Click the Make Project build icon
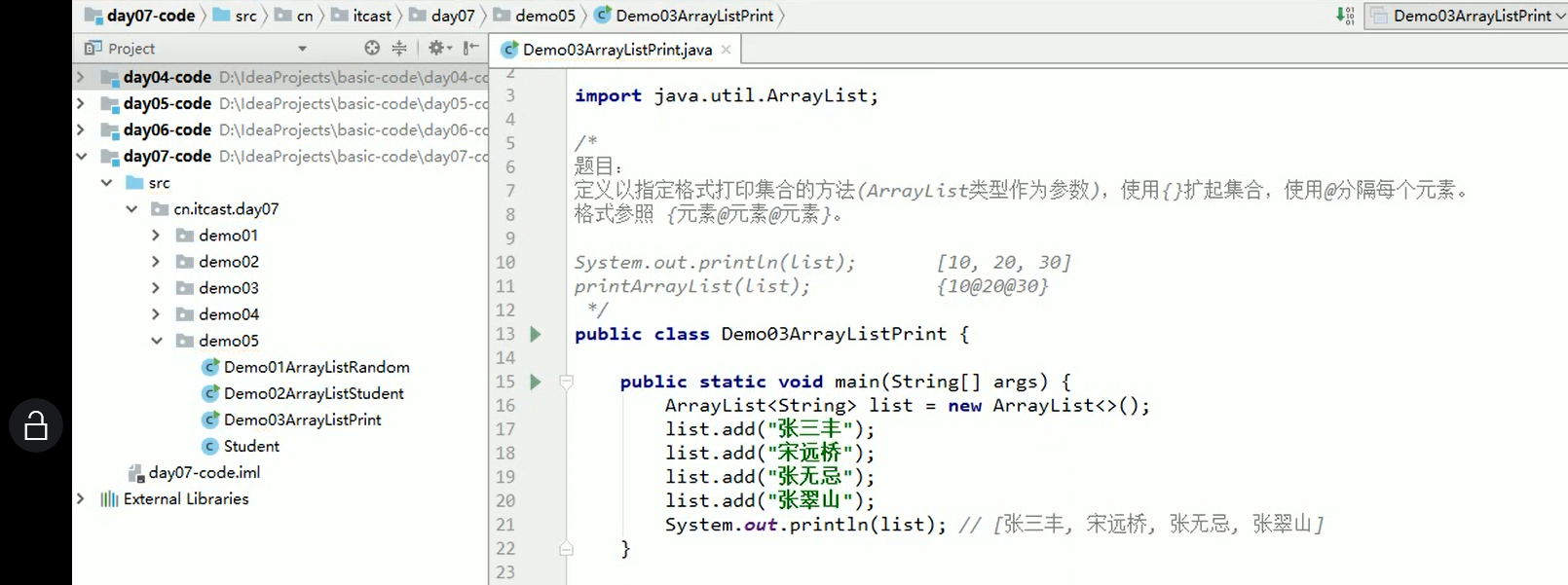This screenshot has width=1568, height=585. [x=1345, y=16]
